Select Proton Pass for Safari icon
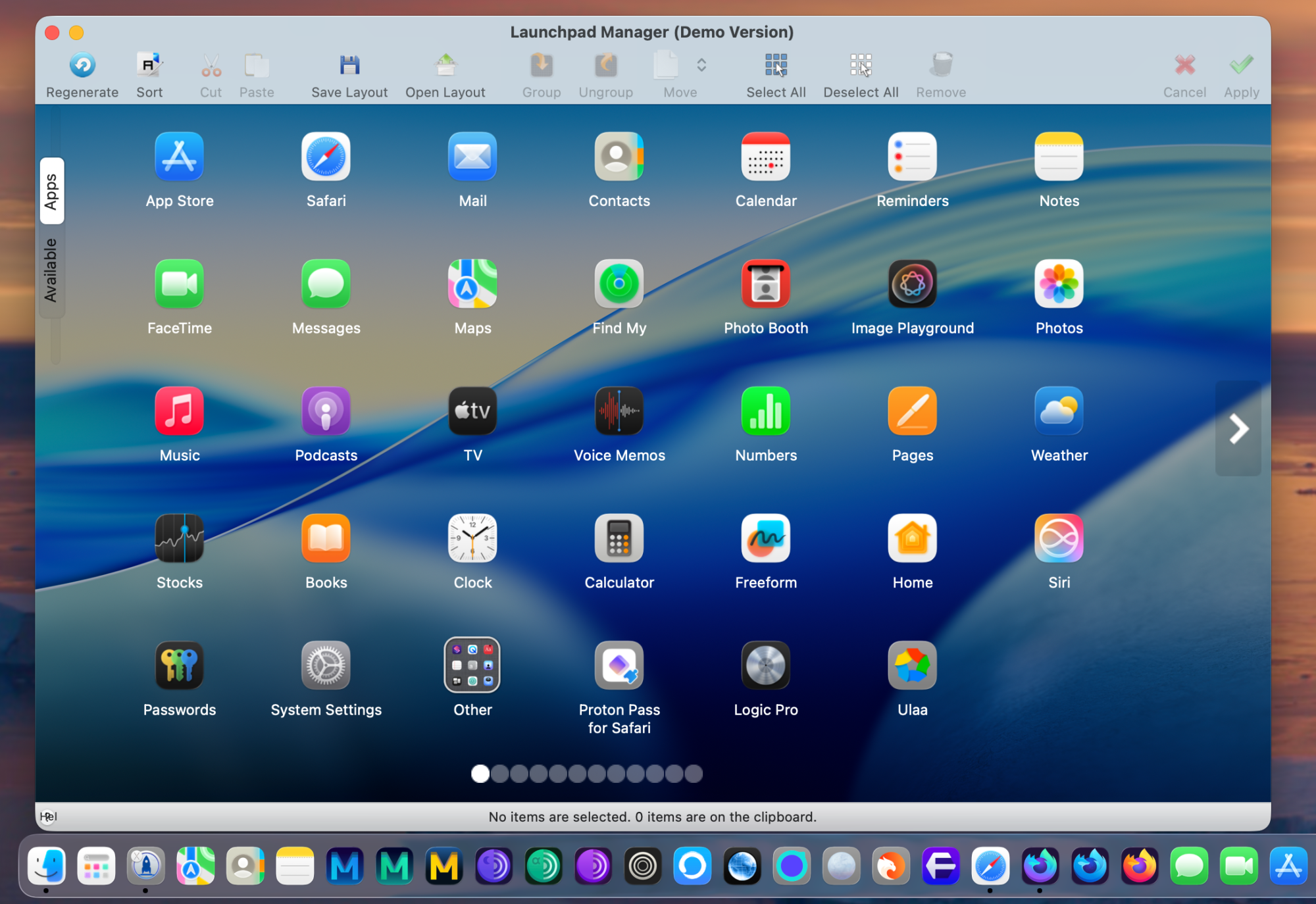Image resolution: width=1316 pixels, height=904 pixels. (619, 665)
